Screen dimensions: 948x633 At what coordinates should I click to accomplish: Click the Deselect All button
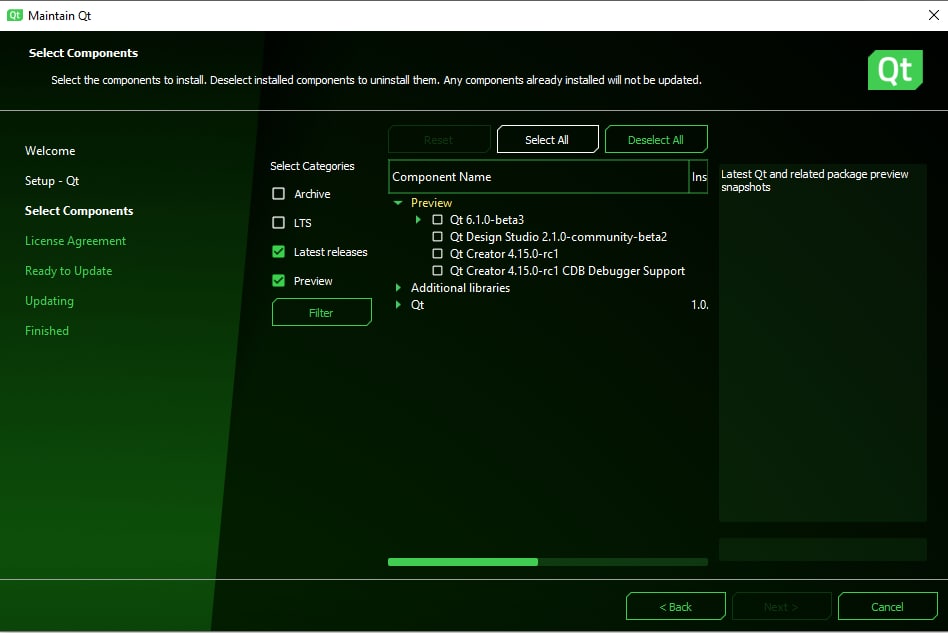(656, 140)
